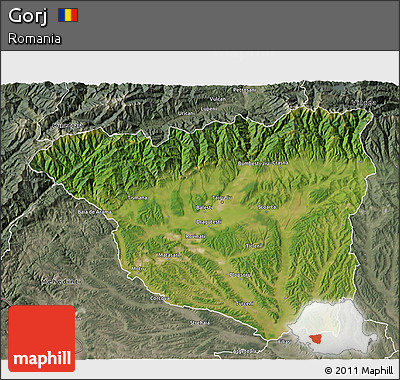The image size is (400, 380).
Task: Click the Turceni town label
Action: (x=245, y=303)
